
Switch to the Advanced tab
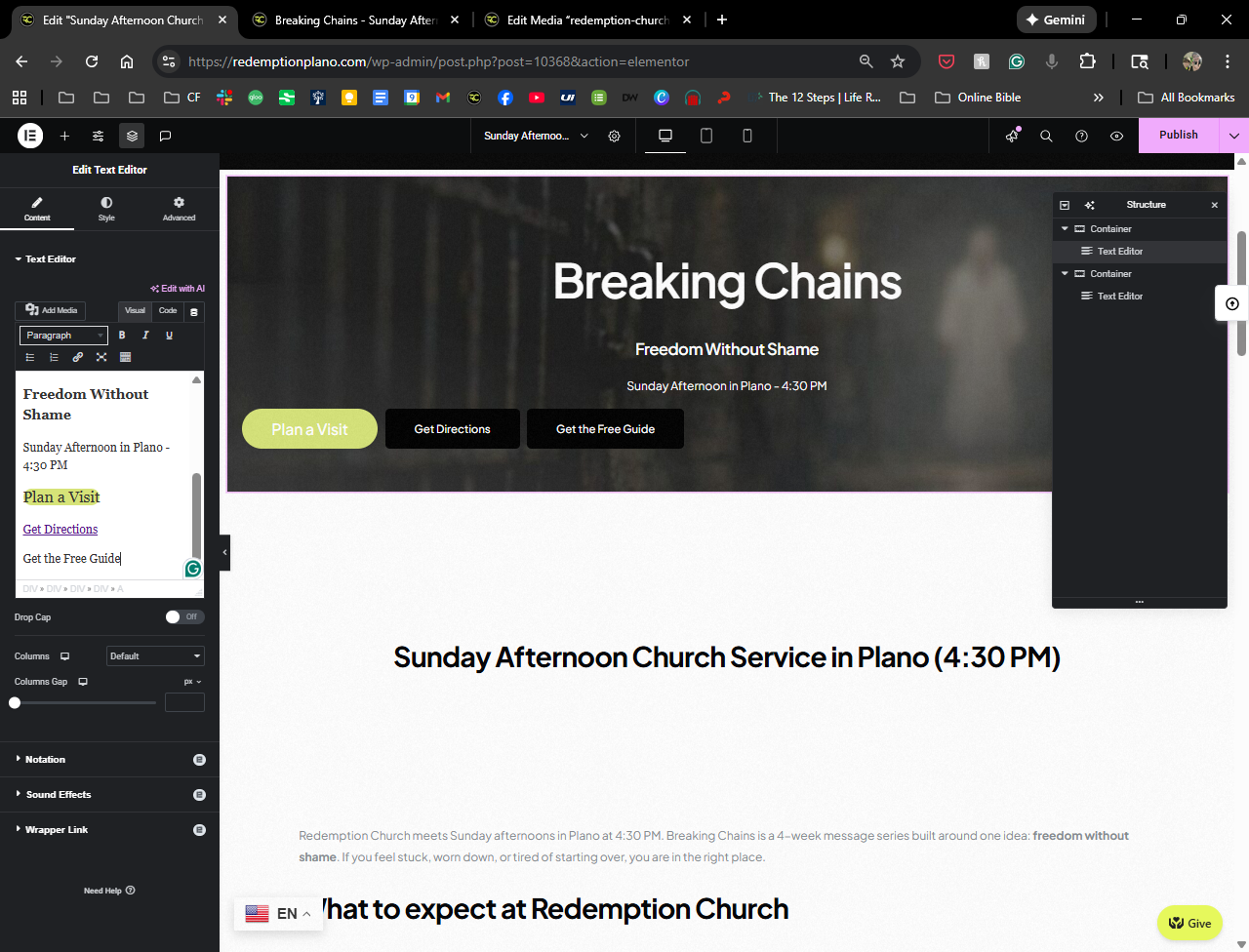[179, 209]
